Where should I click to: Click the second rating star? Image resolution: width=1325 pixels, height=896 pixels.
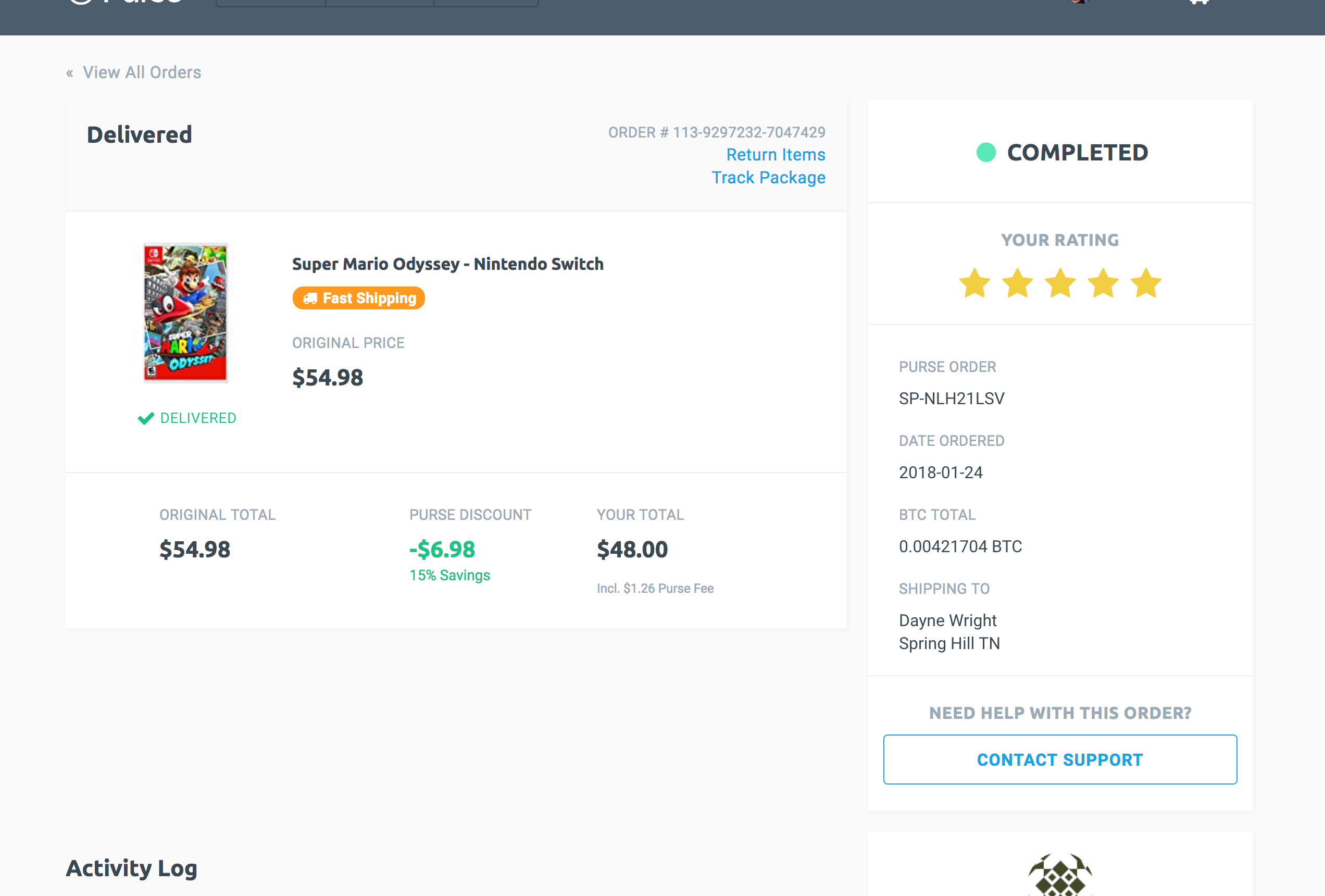(1017, 283)
